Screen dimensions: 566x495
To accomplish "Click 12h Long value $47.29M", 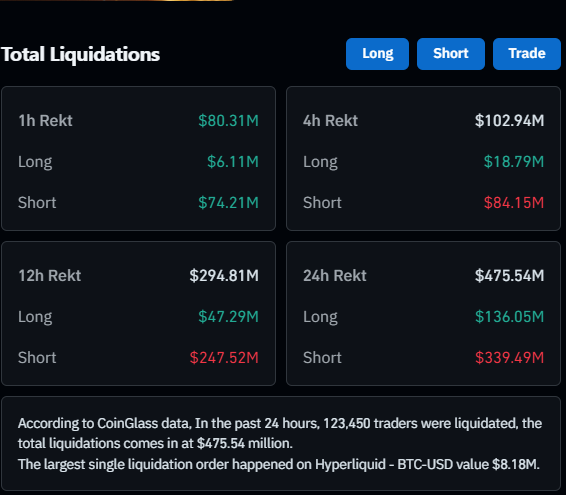I will click(x=228, y=317).
